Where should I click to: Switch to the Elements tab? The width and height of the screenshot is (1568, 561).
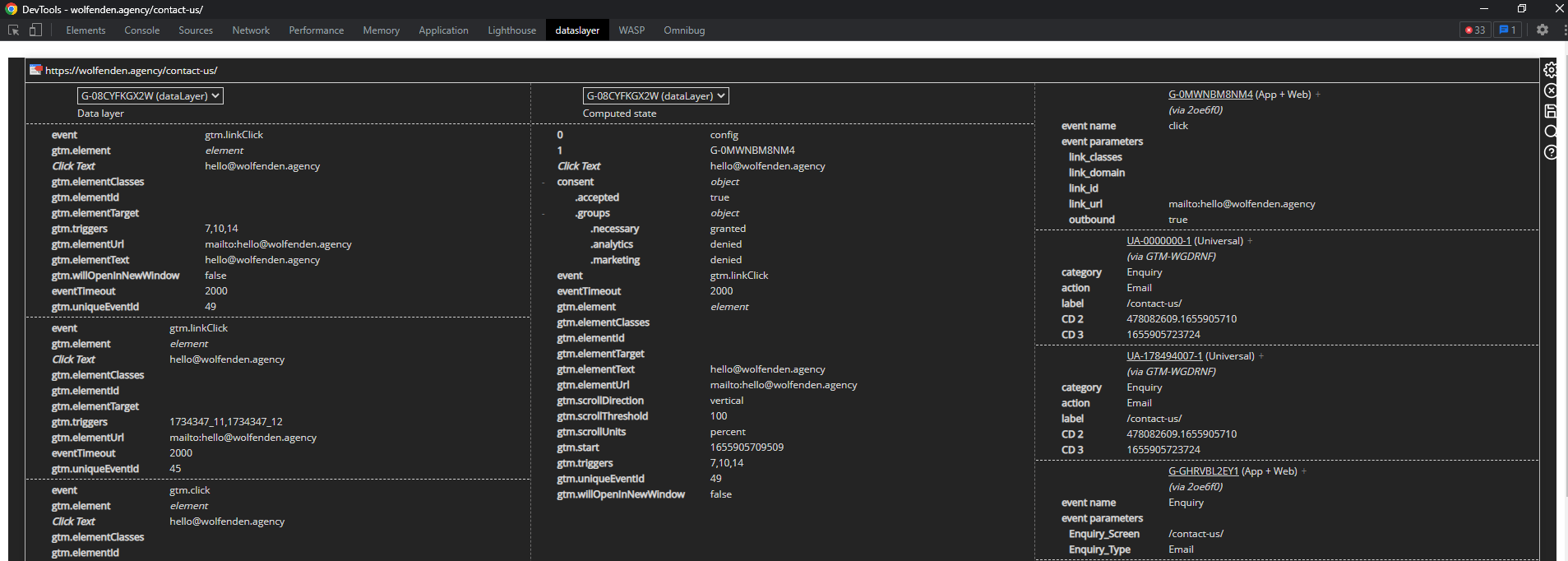point(86,30)
